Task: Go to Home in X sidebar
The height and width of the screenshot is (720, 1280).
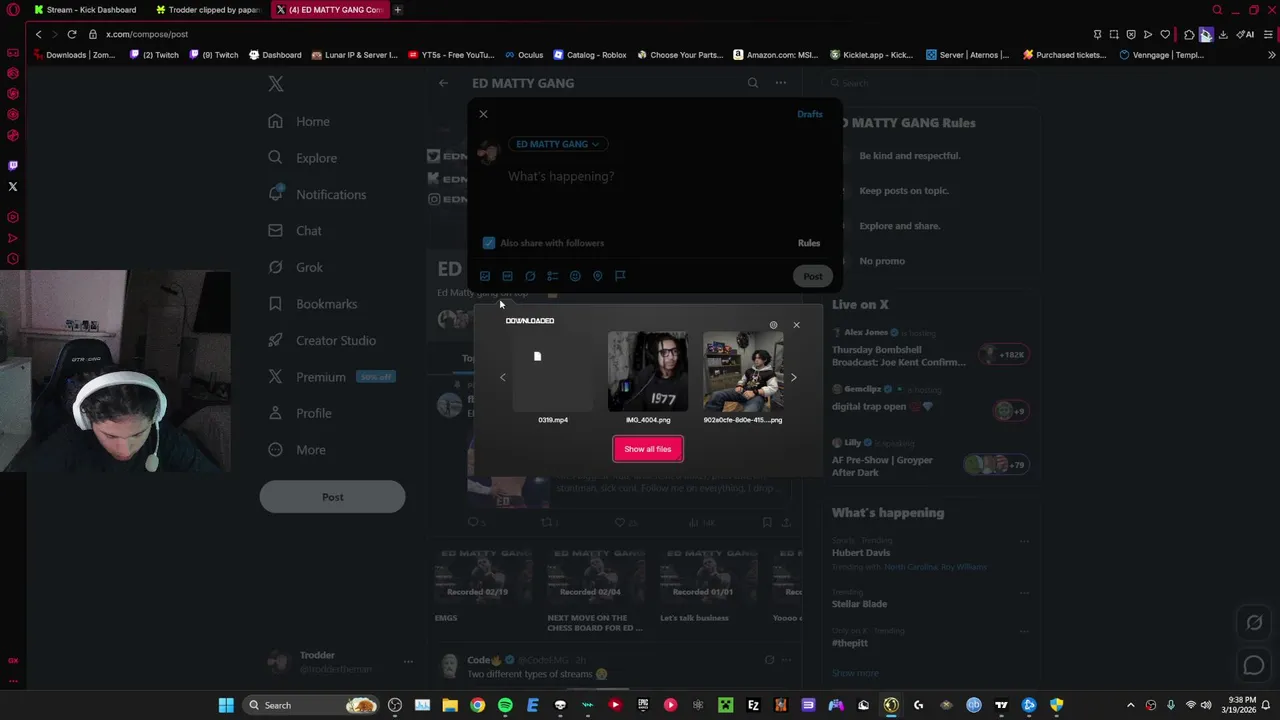Action: pyautogui.click(x=299, y=121)
